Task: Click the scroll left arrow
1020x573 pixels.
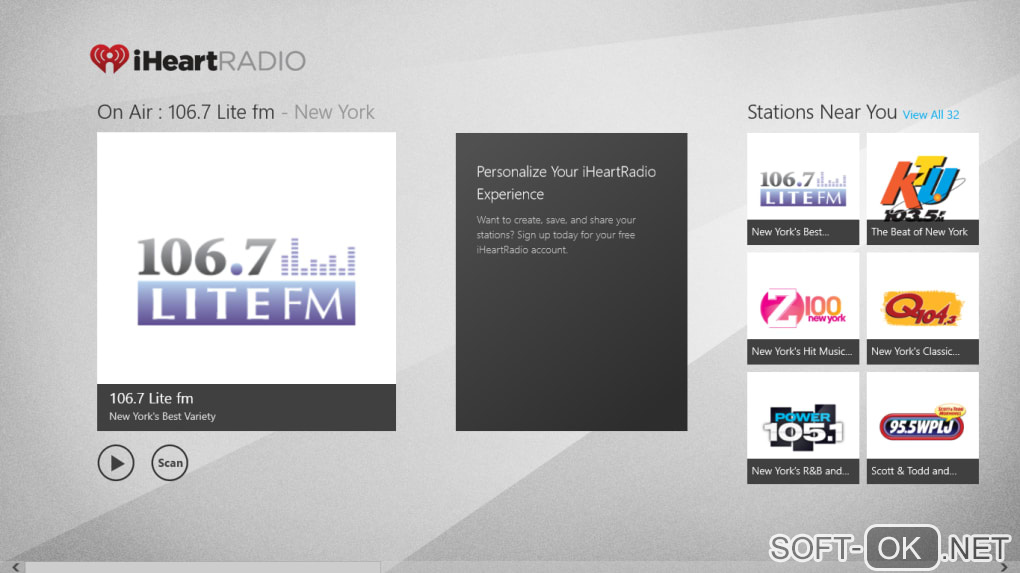Action: (x=15, y=567)
